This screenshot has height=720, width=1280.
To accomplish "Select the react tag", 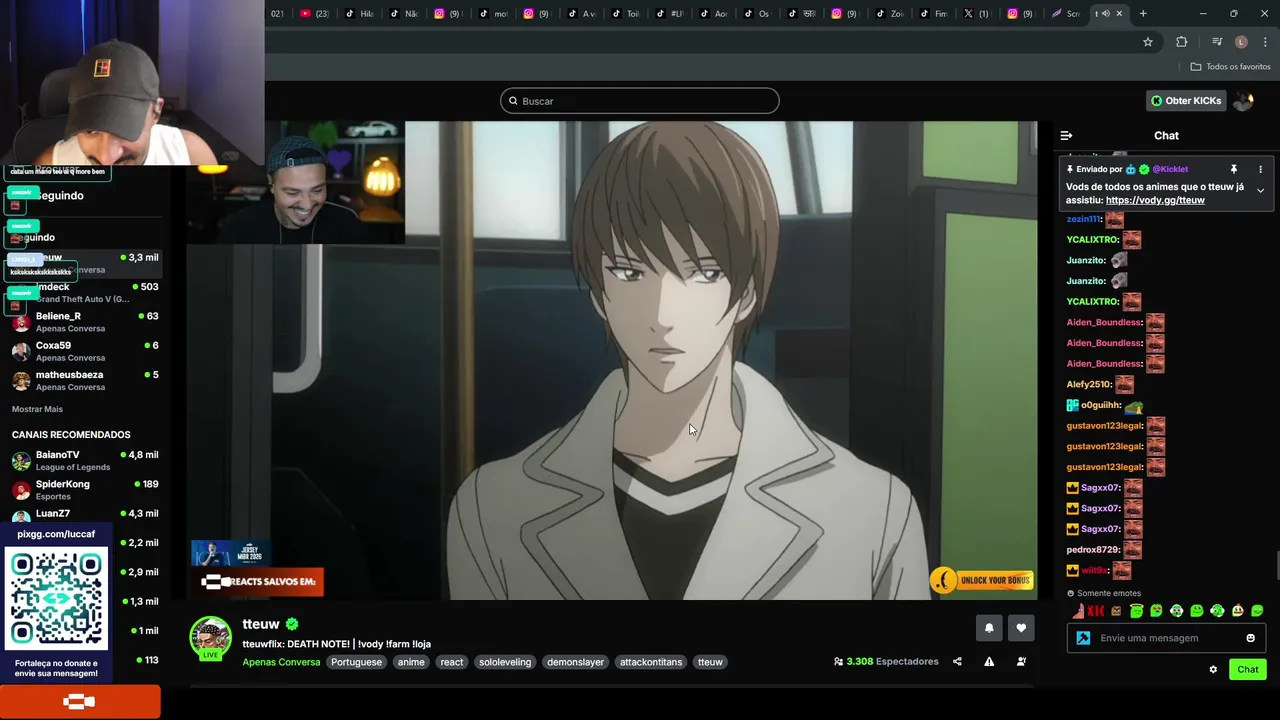I will (452, 662).
